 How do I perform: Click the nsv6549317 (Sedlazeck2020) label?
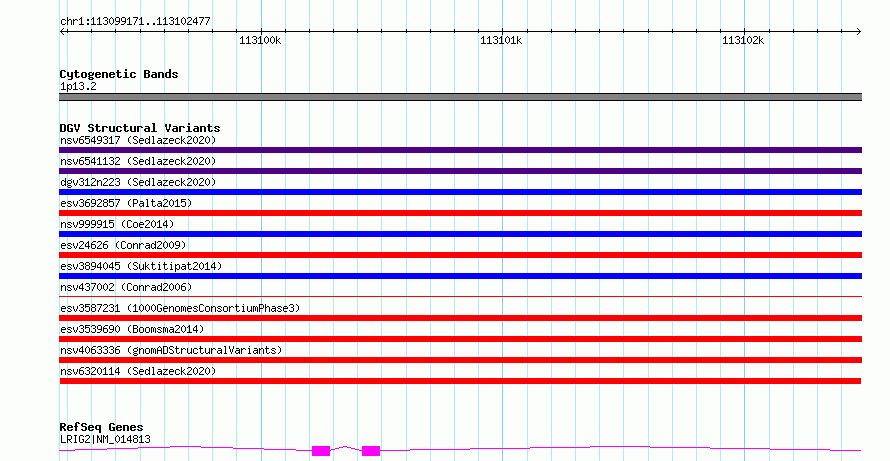(x=138, y=140)
